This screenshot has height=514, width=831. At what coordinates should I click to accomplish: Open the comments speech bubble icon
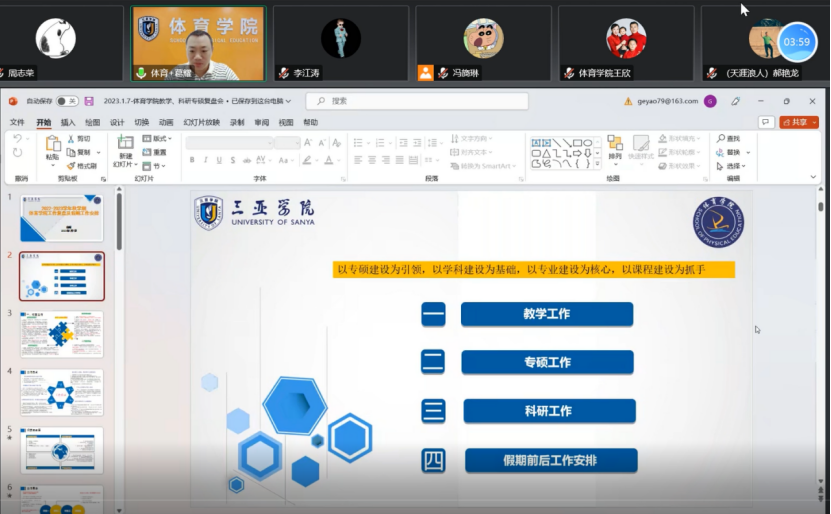point(766,122)
